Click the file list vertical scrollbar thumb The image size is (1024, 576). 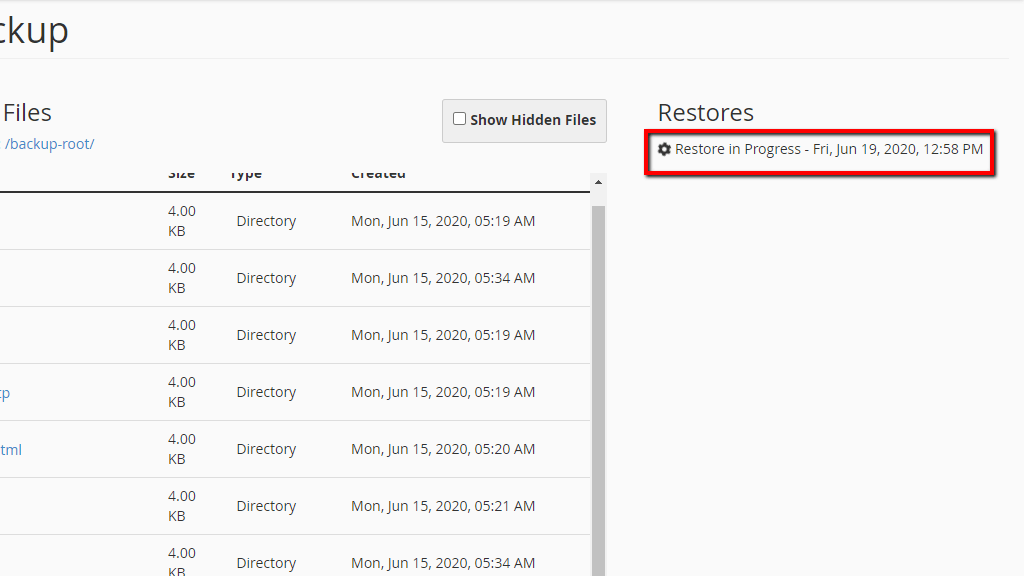point(598,391)
